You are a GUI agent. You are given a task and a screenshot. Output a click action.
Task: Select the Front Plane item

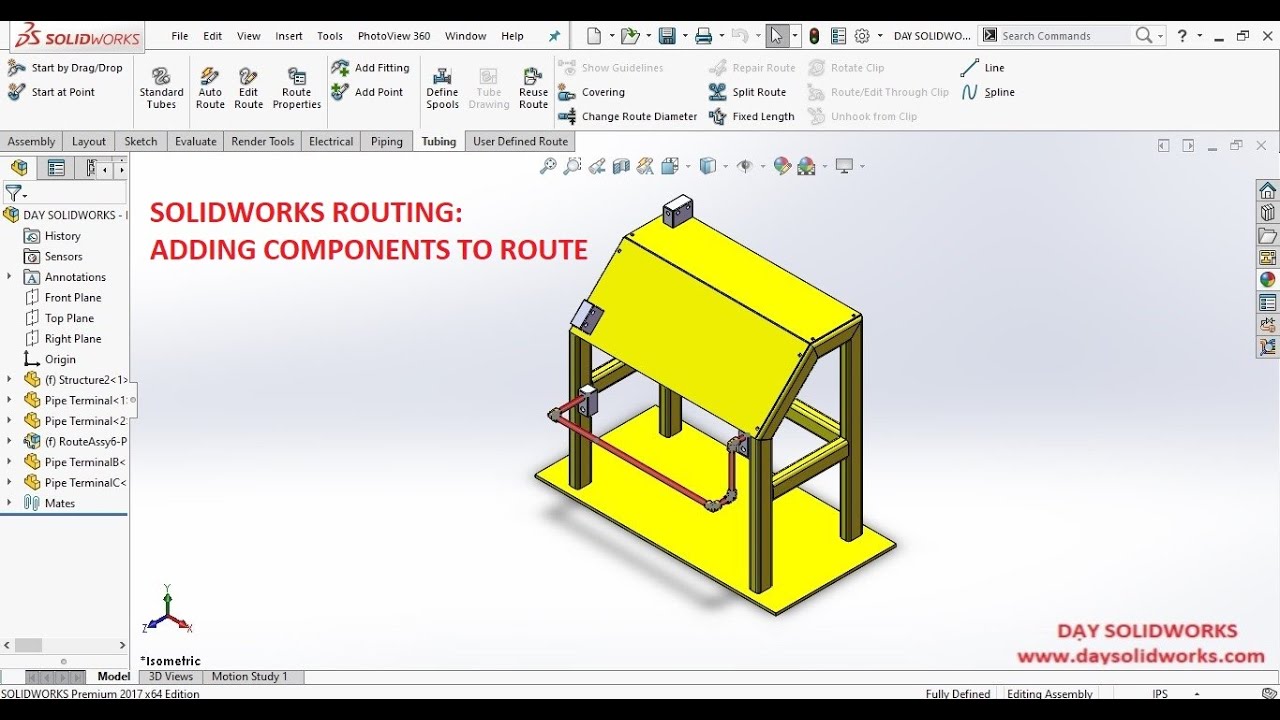(73, 298)
